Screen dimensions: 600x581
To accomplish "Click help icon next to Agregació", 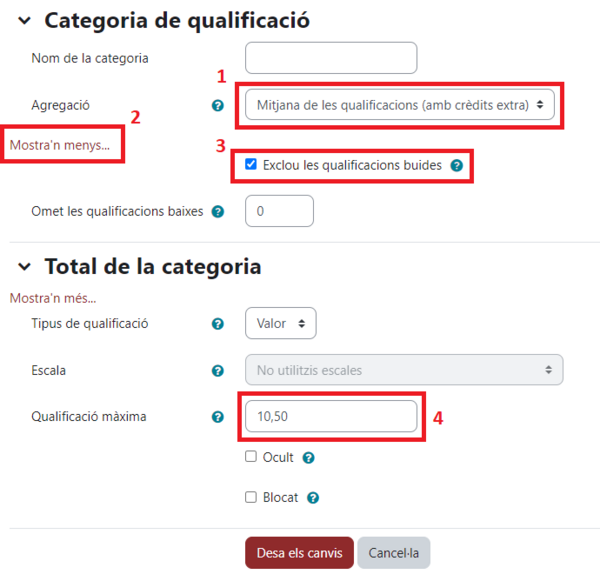I will tap(218, 104).
